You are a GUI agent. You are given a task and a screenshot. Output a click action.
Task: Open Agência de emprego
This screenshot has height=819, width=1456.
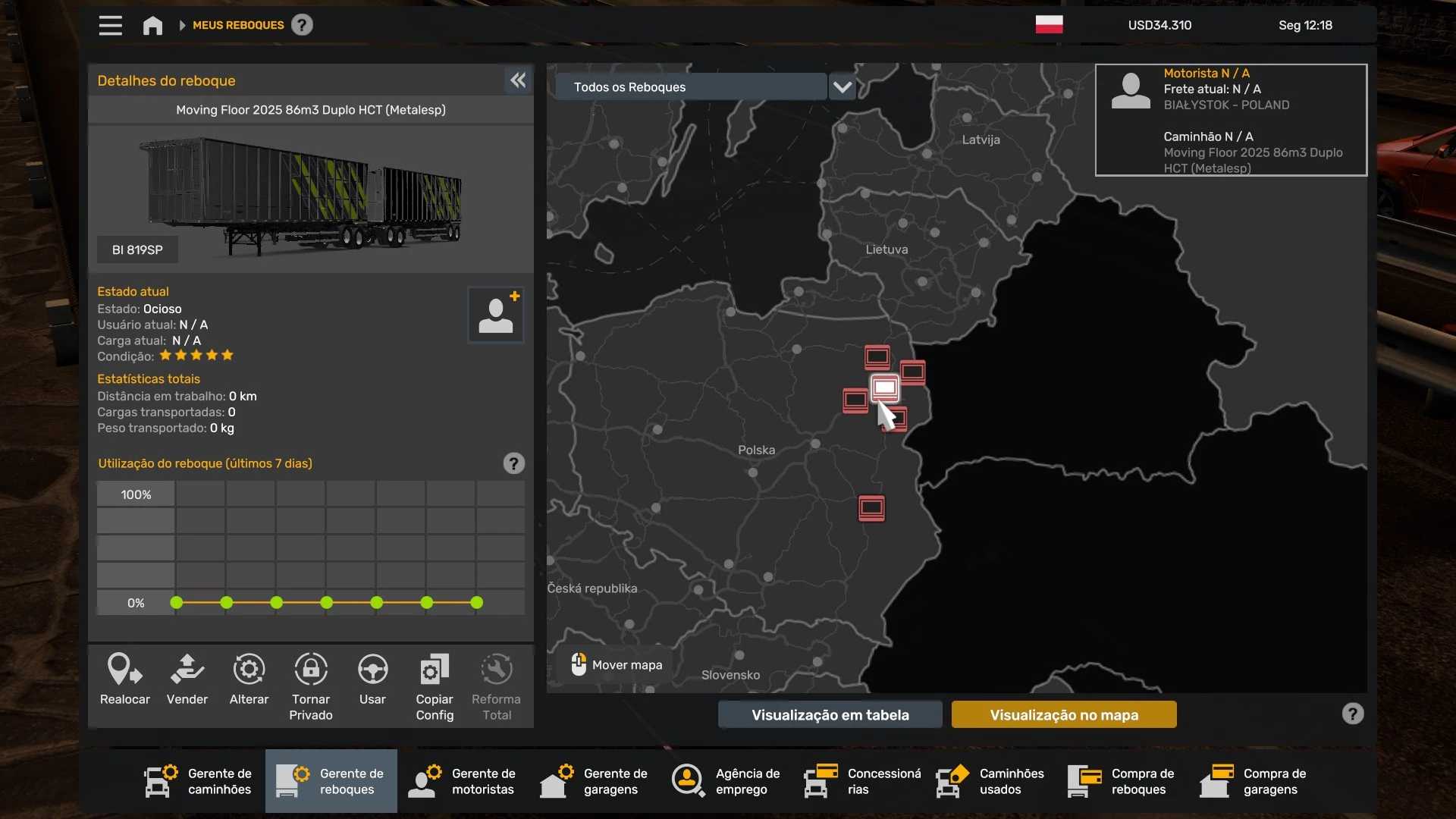tap(726, 781)
